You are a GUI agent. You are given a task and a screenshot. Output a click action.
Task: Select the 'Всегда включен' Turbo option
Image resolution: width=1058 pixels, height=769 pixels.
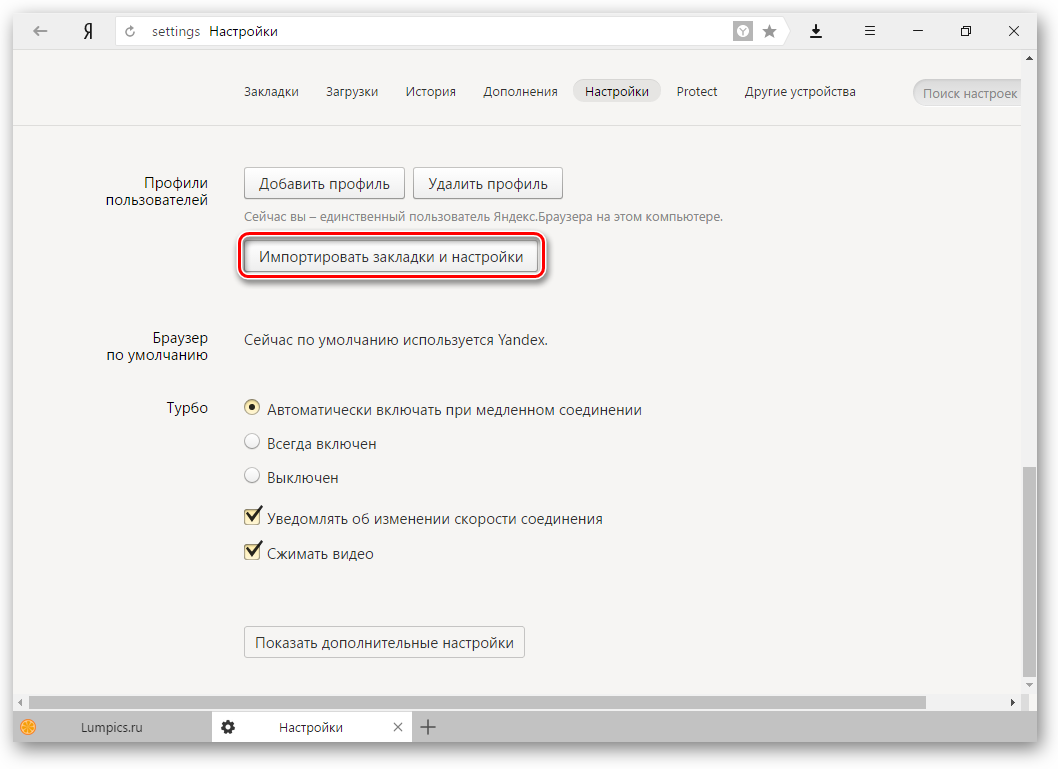[x=253, y=442]
